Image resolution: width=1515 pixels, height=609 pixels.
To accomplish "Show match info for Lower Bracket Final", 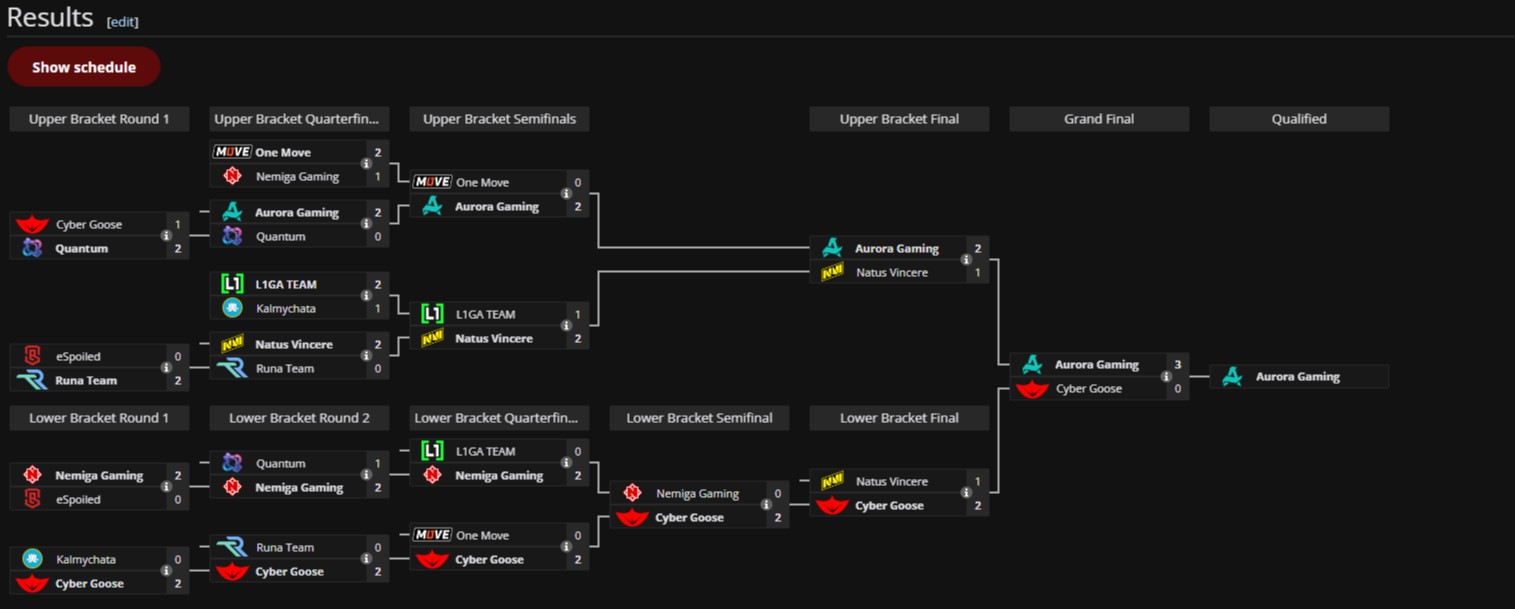I will (x=966, y=493).
